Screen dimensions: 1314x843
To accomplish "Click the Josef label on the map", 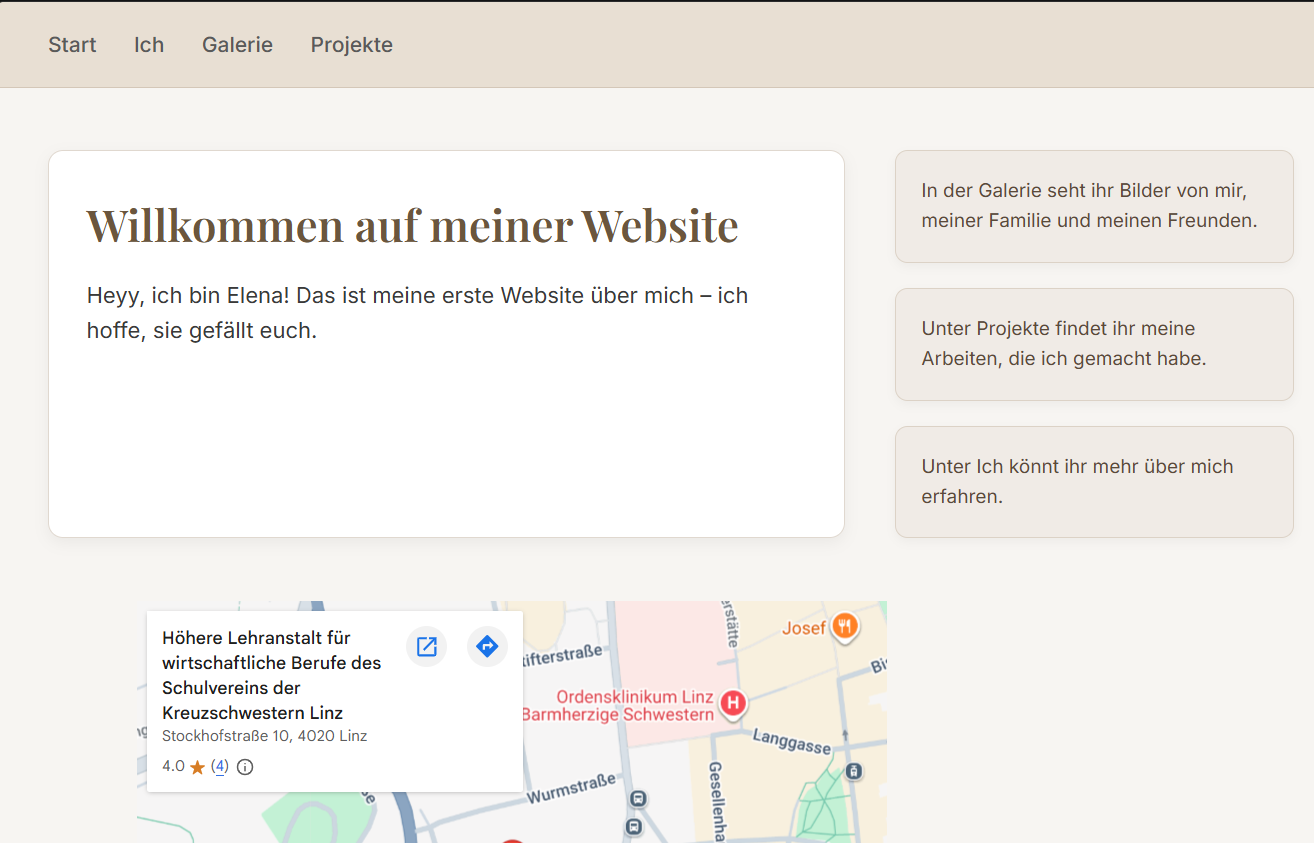I will pyautogui.click(x=804, y=628).
